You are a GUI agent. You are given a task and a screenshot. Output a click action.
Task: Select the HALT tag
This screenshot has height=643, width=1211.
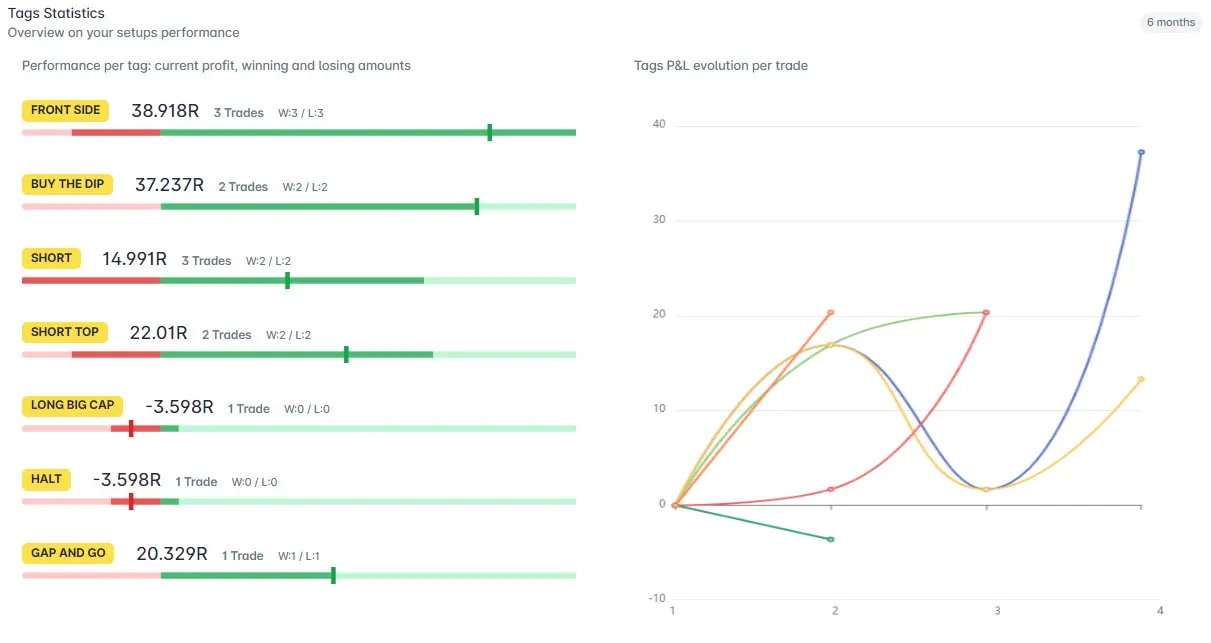(x=46, y=479)
